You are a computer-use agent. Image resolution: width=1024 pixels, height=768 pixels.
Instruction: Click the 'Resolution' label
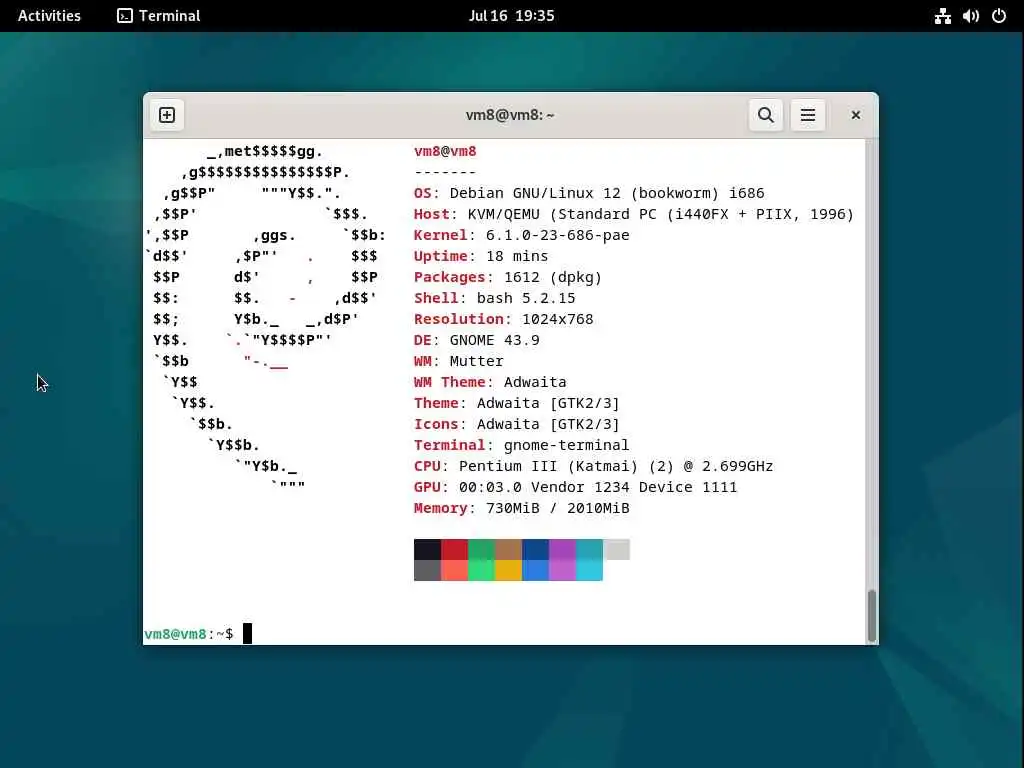(x=459, y=319)
